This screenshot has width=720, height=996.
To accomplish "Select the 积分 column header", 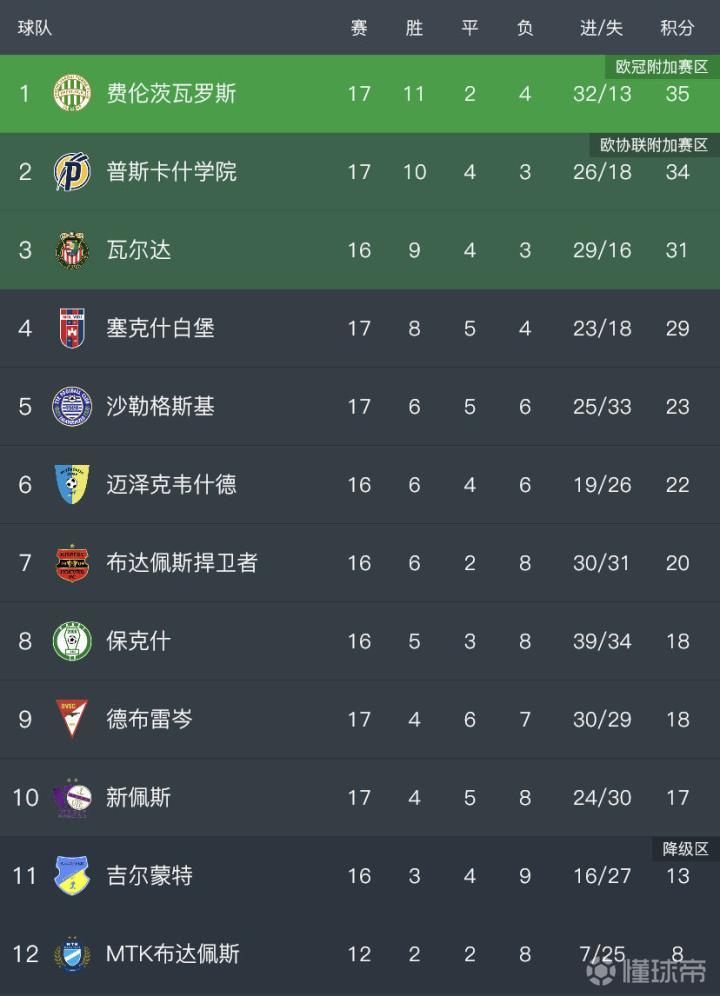I will [677, 28].
